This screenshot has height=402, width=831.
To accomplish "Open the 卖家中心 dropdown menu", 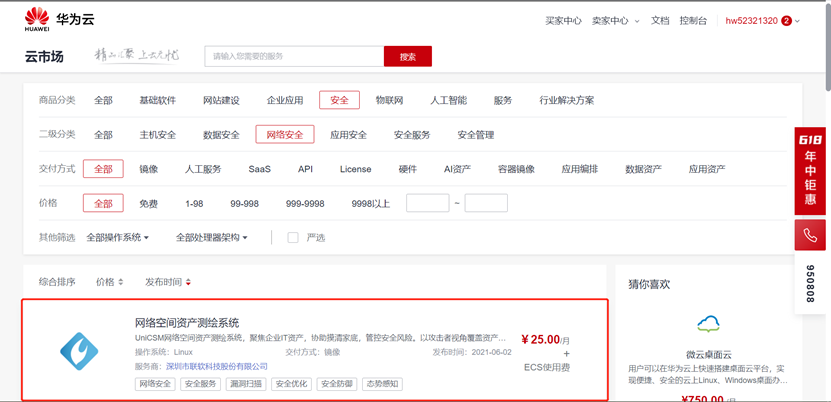I will tap(615, 21).
